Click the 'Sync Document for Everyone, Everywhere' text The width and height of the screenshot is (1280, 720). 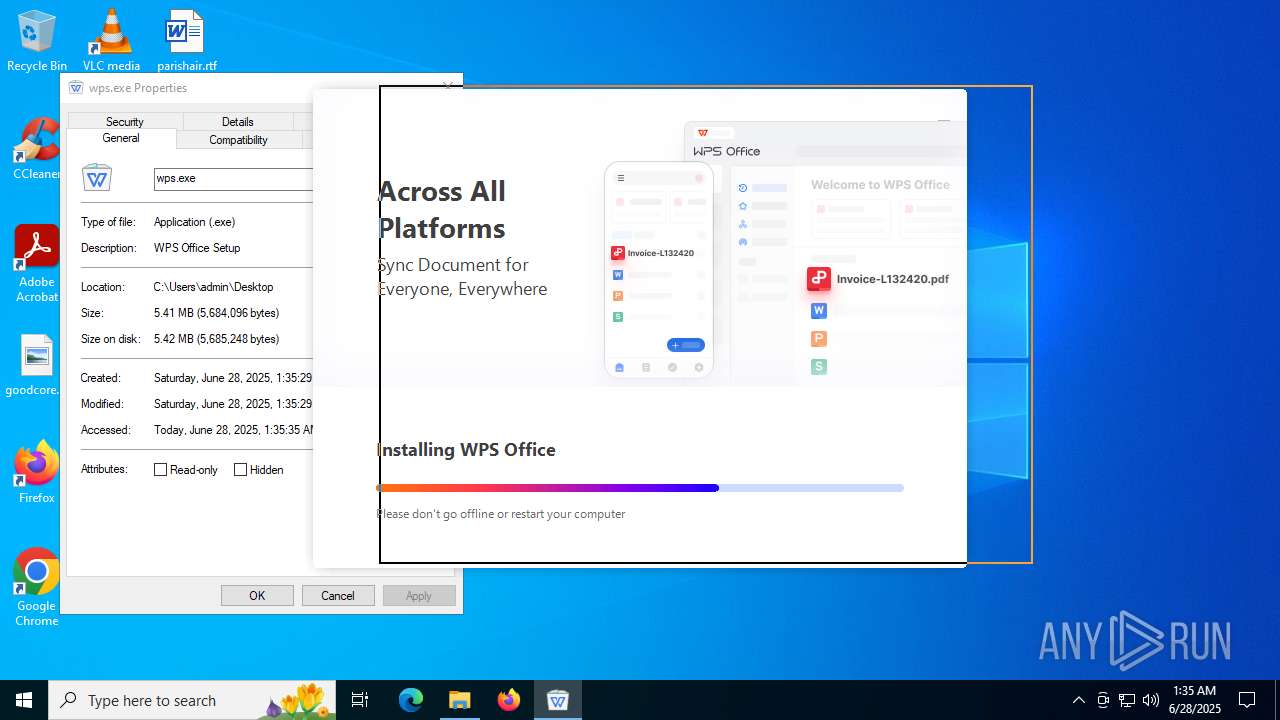(462, 277)
